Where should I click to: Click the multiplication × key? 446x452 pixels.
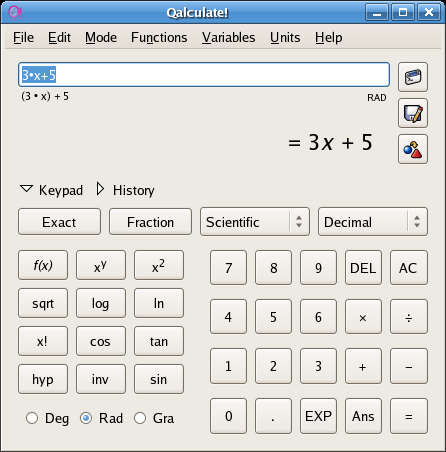pos(363,317)
